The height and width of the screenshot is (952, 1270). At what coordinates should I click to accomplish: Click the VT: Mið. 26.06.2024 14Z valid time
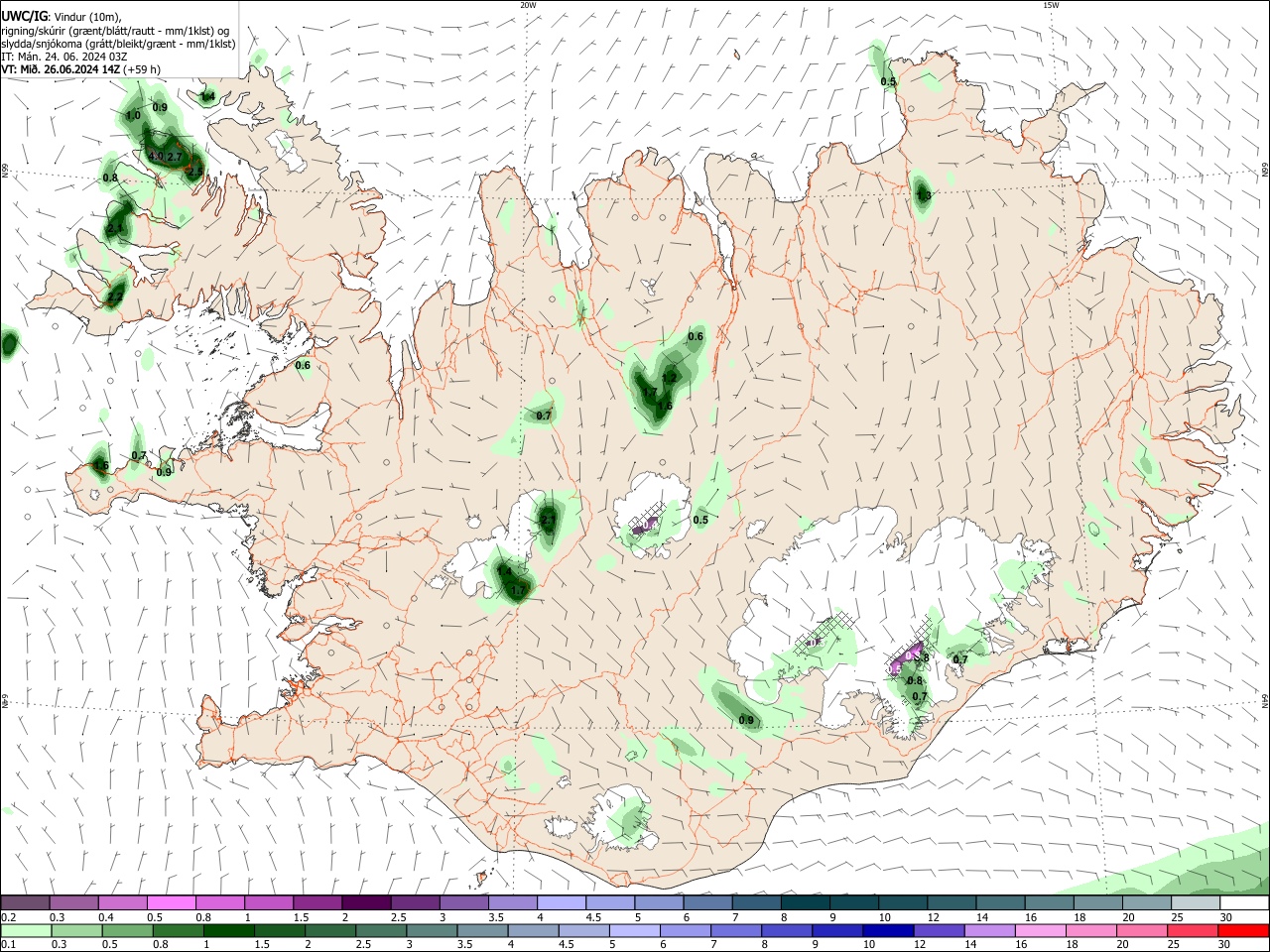pyautogui.click(x=61, y=69)
